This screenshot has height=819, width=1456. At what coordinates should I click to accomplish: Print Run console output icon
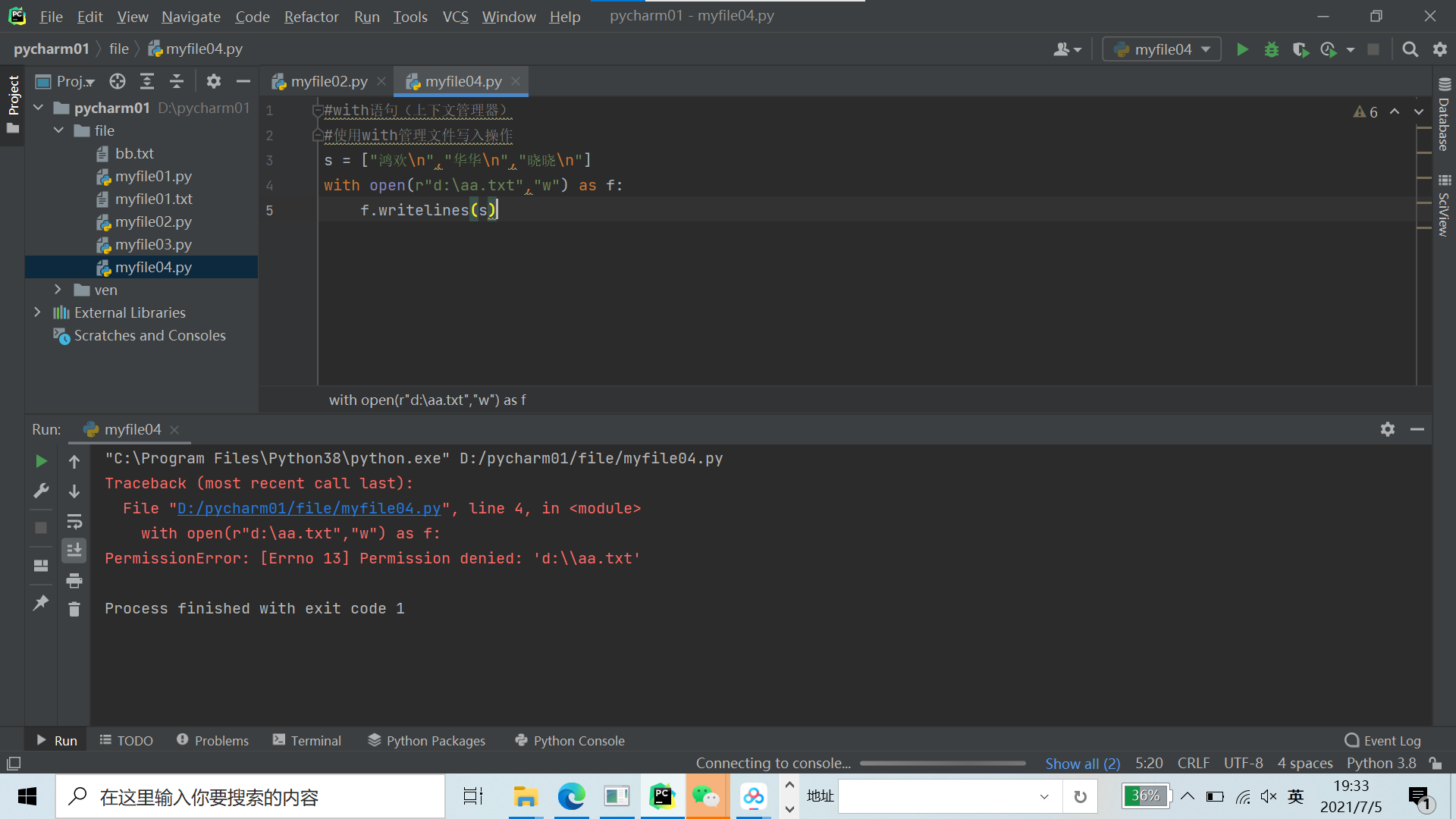(74, 581)
